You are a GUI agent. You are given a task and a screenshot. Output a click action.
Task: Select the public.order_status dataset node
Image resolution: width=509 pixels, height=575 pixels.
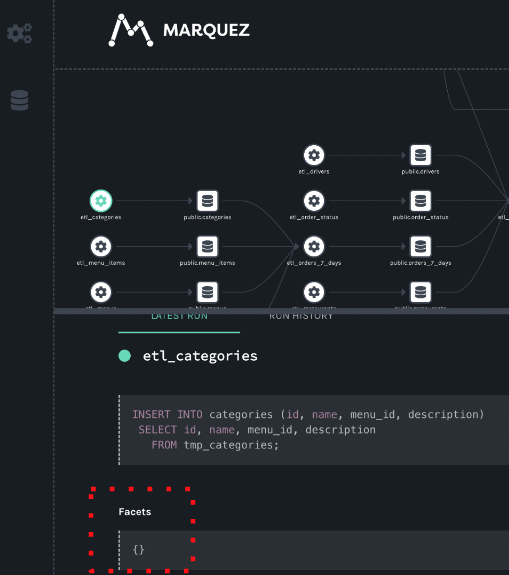click(x=420, y=201)
